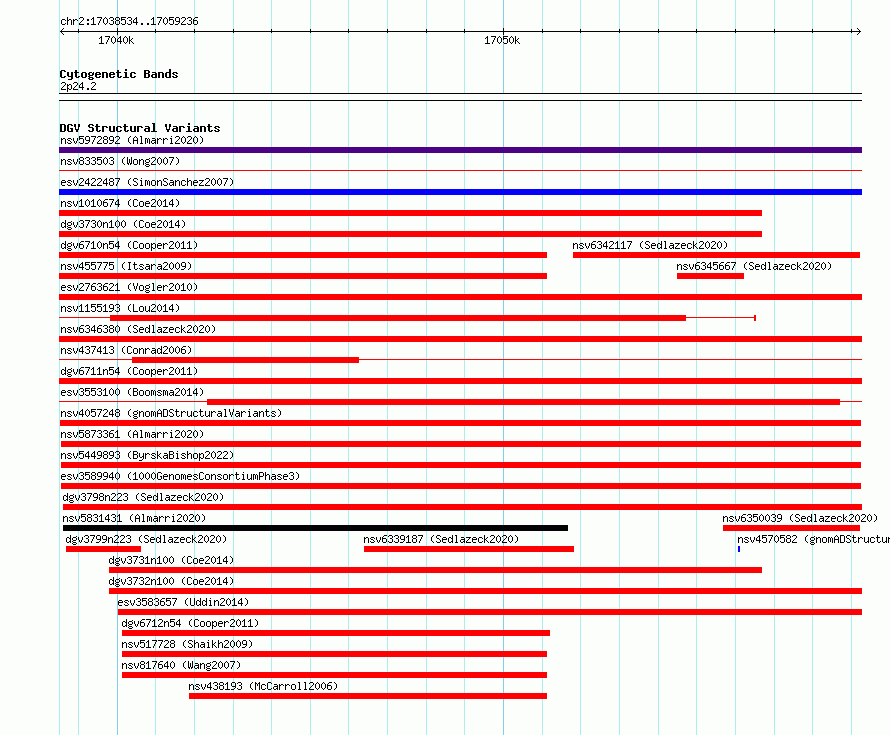Image resolution: width=890 pixels, height=735 pixels.
Task: Click the 17050k ruler position marker
Action: point(502,40)
